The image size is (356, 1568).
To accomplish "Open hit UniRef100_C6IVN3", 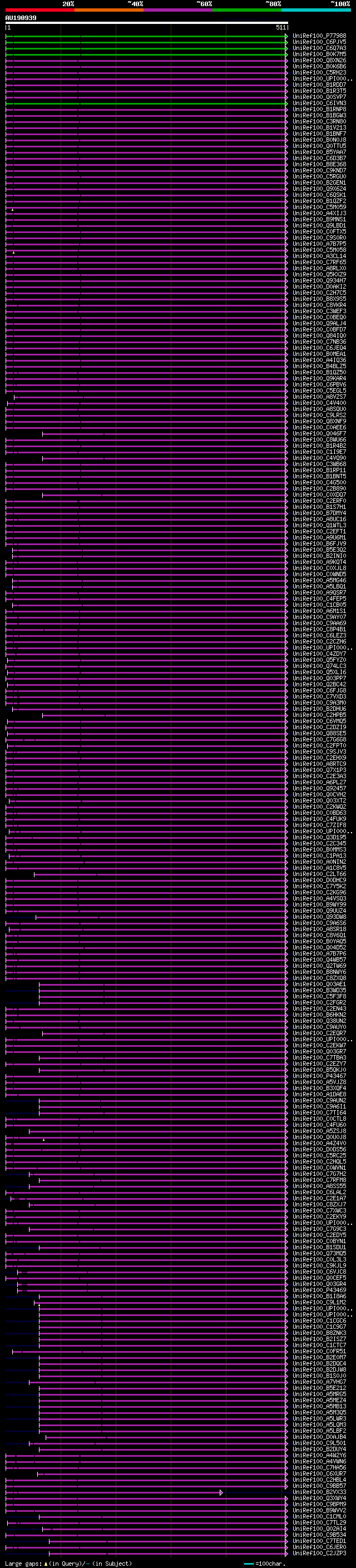I will point(319,103).
